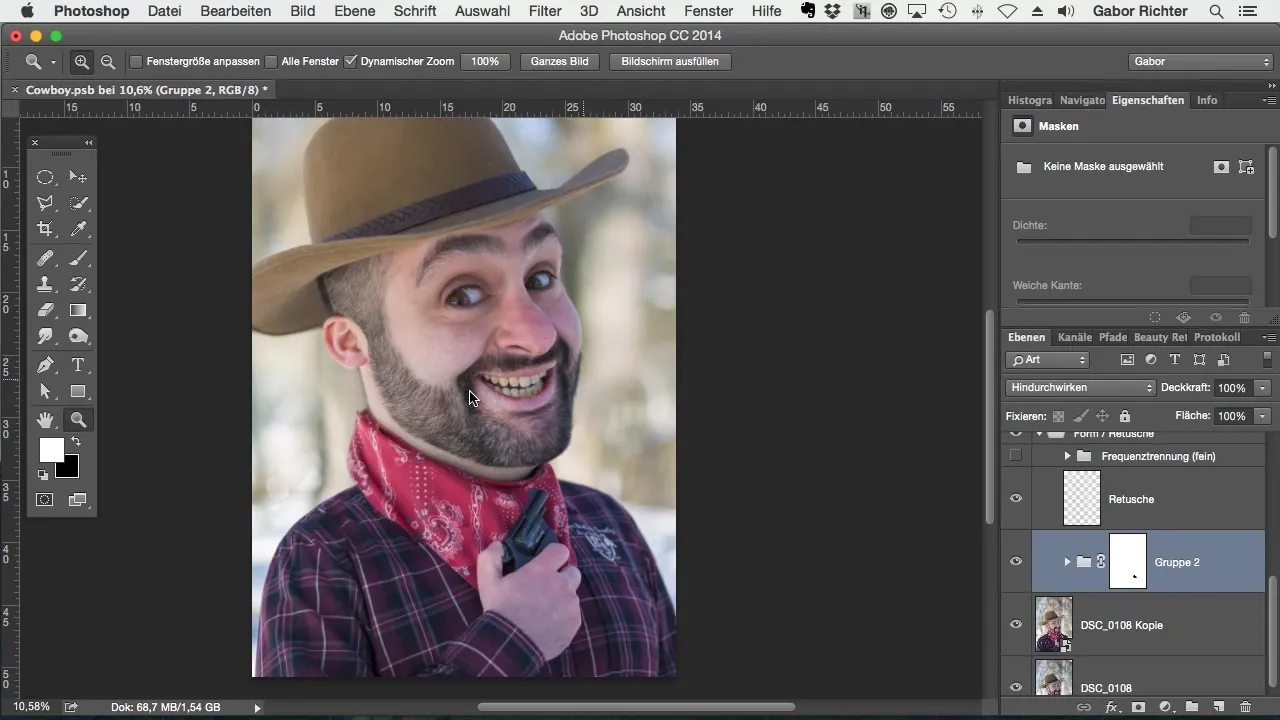Select the Smudge tool
Image resolution: width=1280 pixels, height=720 pixels.
click(x=45, y=336)
